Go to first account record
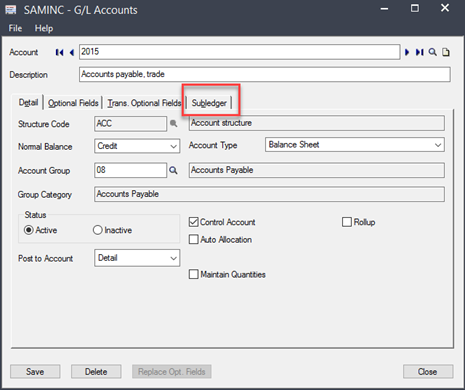This screenshot has width=465, height=390. tap(59, 52)
